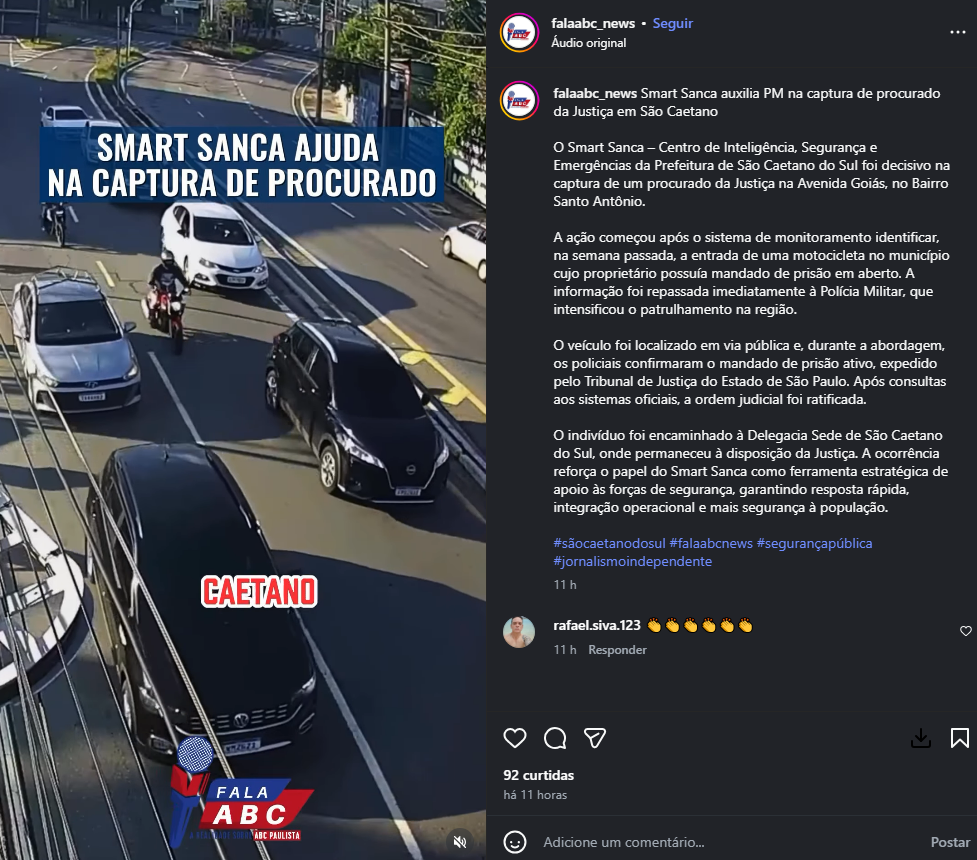Focus the Adicione um comentário field
This screenshot has width=977, height=860.
(729, 842)
